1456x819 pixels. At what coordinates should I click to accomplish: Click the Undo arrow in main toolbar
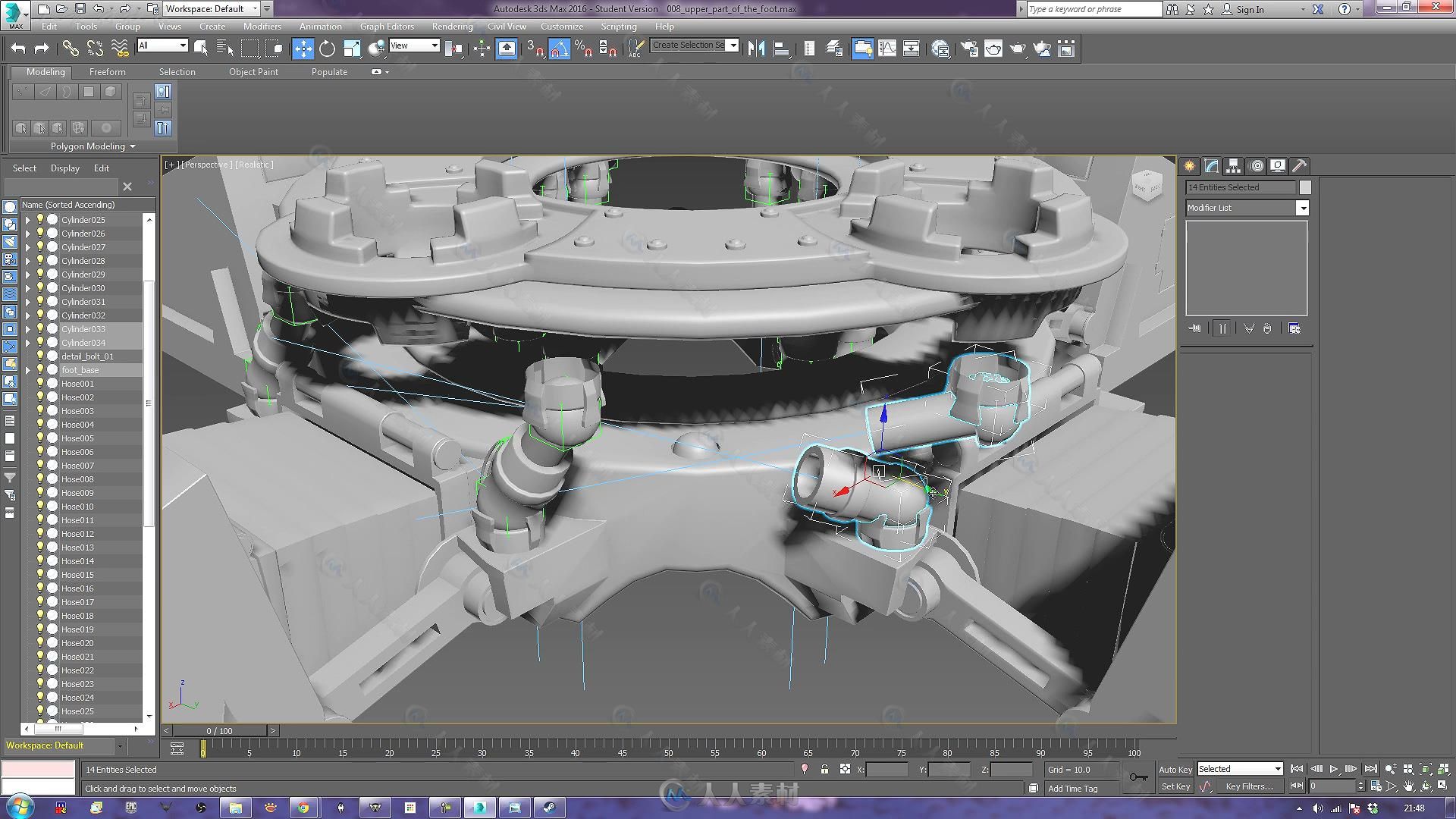(x=18, y=49)
